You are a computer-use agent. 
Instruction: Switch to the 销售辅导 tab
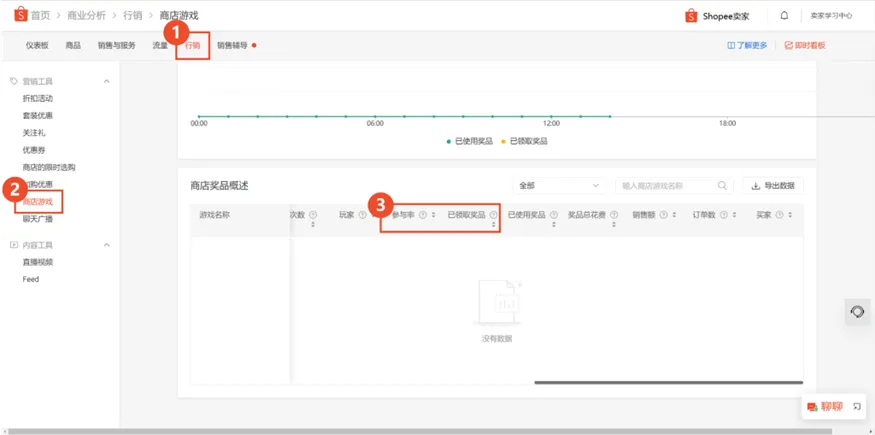click(232, 46)
